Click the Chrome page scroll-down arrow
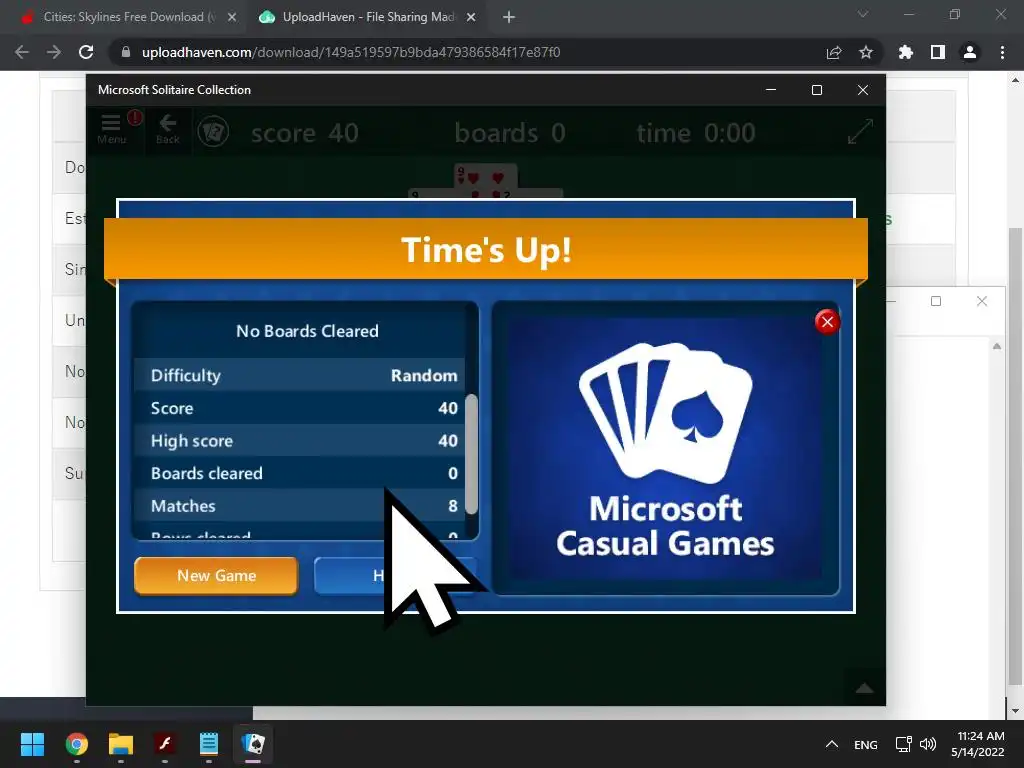1024x768 pixels. tap(1015, 711)
